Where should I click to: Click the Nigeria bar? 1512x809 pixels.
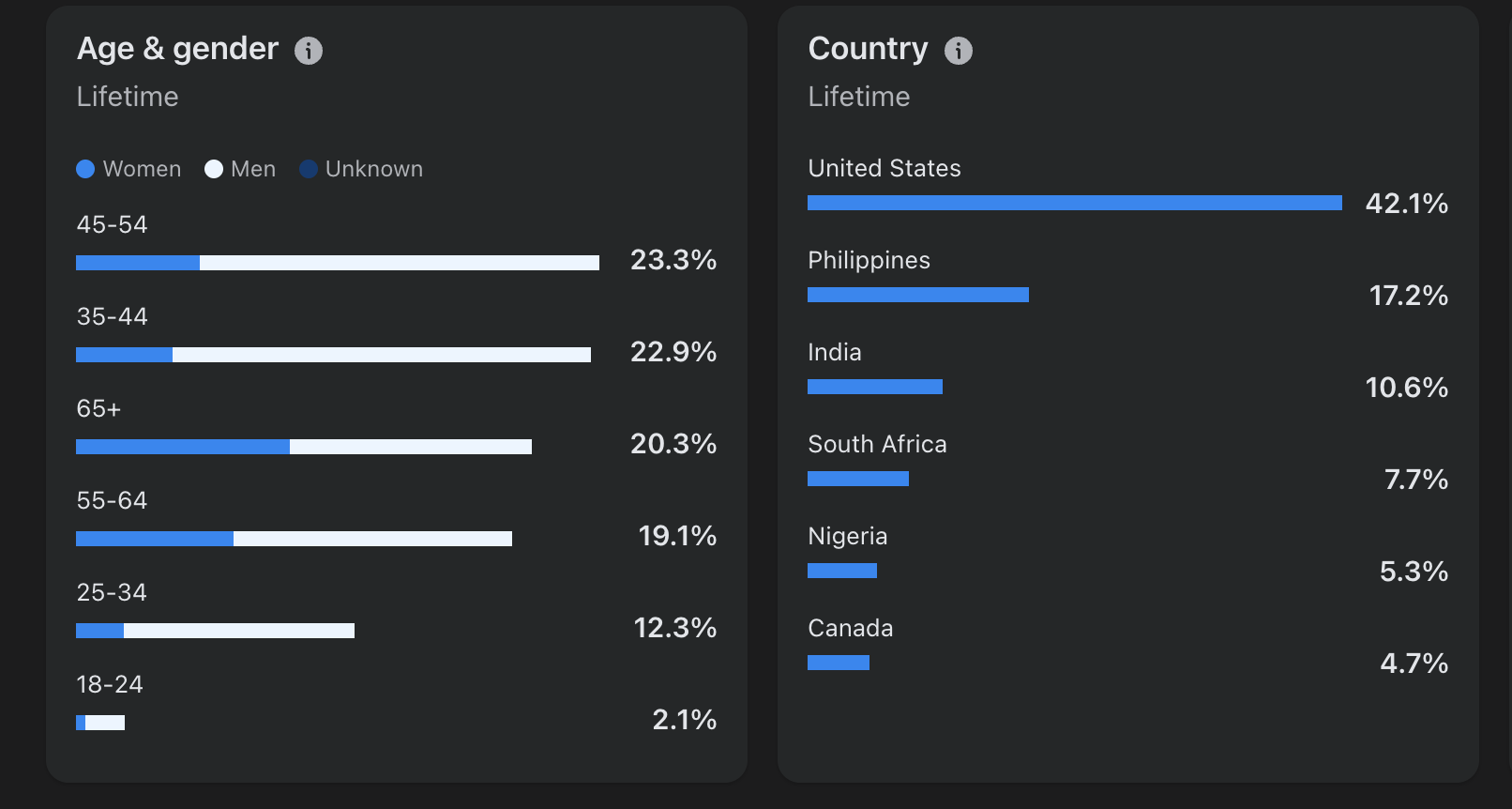(842, 571)
